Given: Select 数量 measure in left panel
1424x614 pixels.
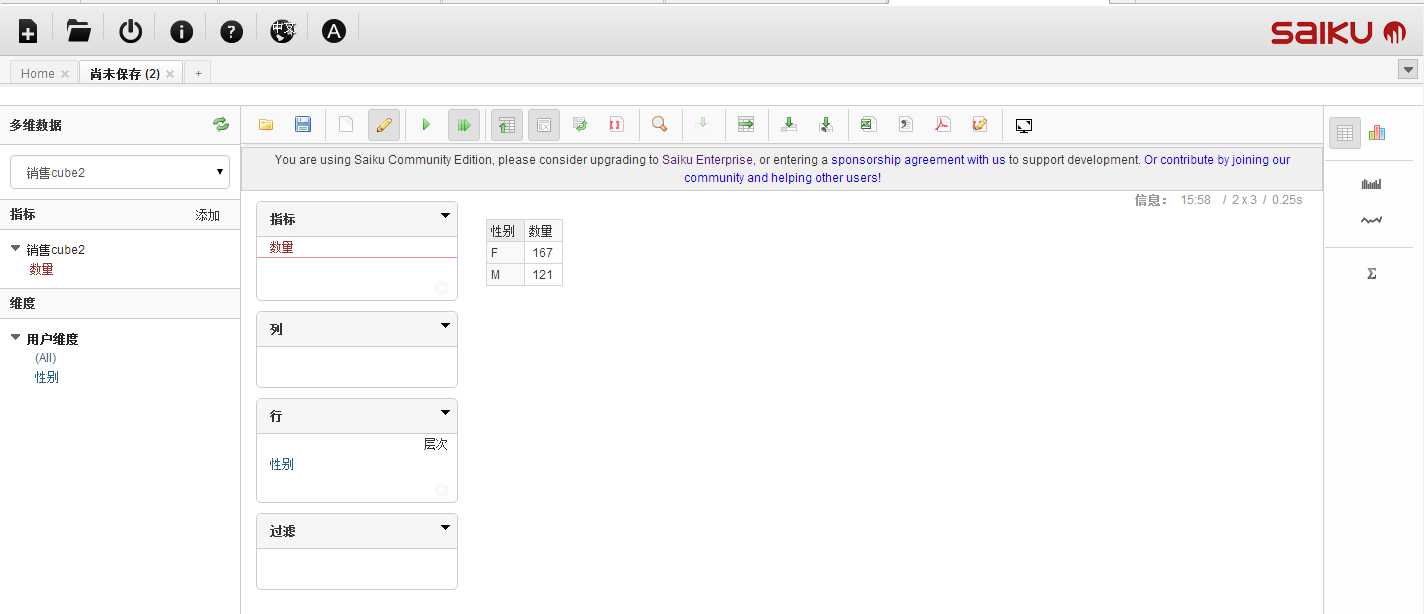Looking at the screenshot, I should point(41,269).
